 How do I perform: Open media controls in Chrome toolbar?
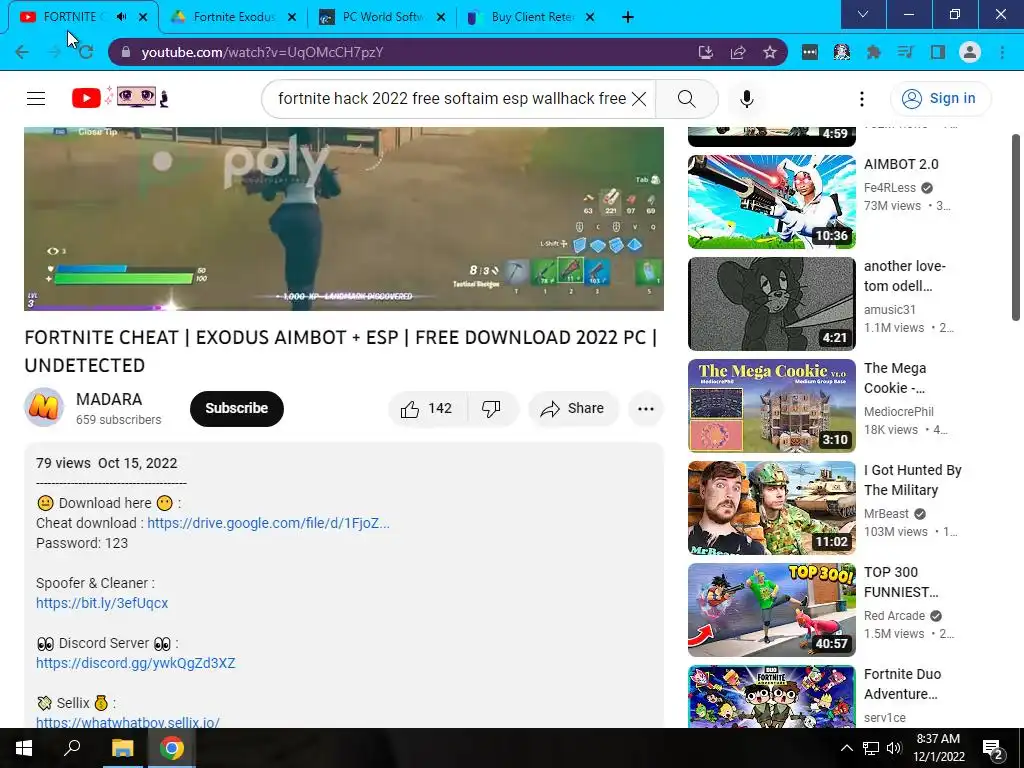pyautogui.click(x=905, y=52)
